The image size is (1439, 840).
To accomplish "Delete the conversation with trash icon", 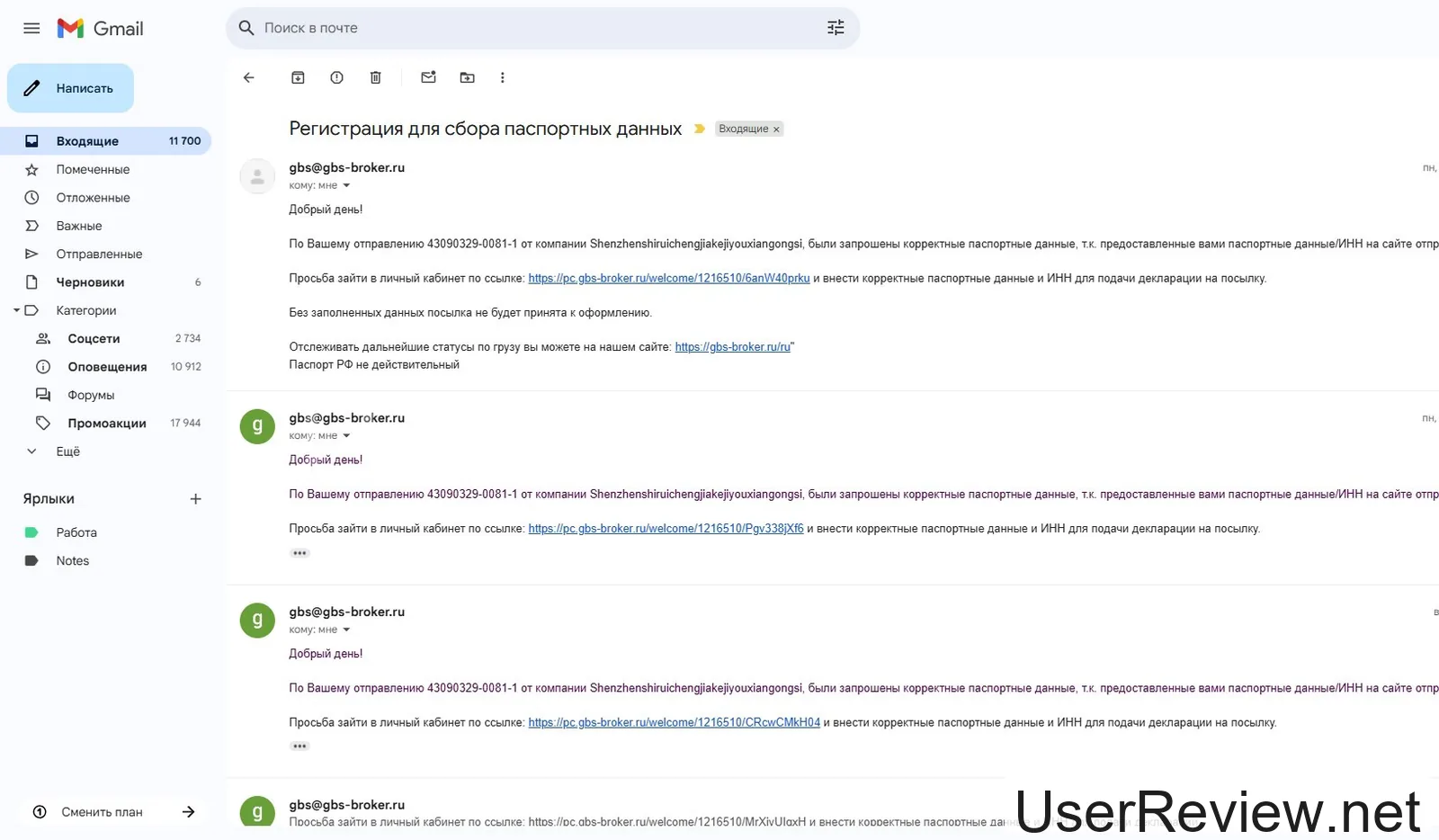I will click(x=376, y=78).
